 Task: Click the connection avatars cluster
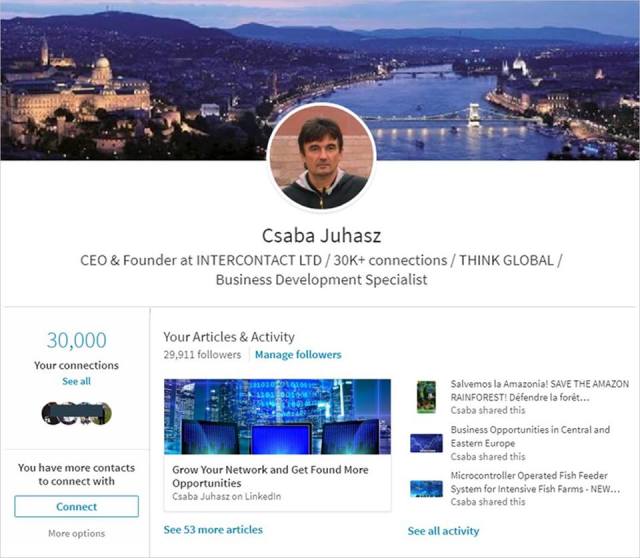(x=76, y=413)
